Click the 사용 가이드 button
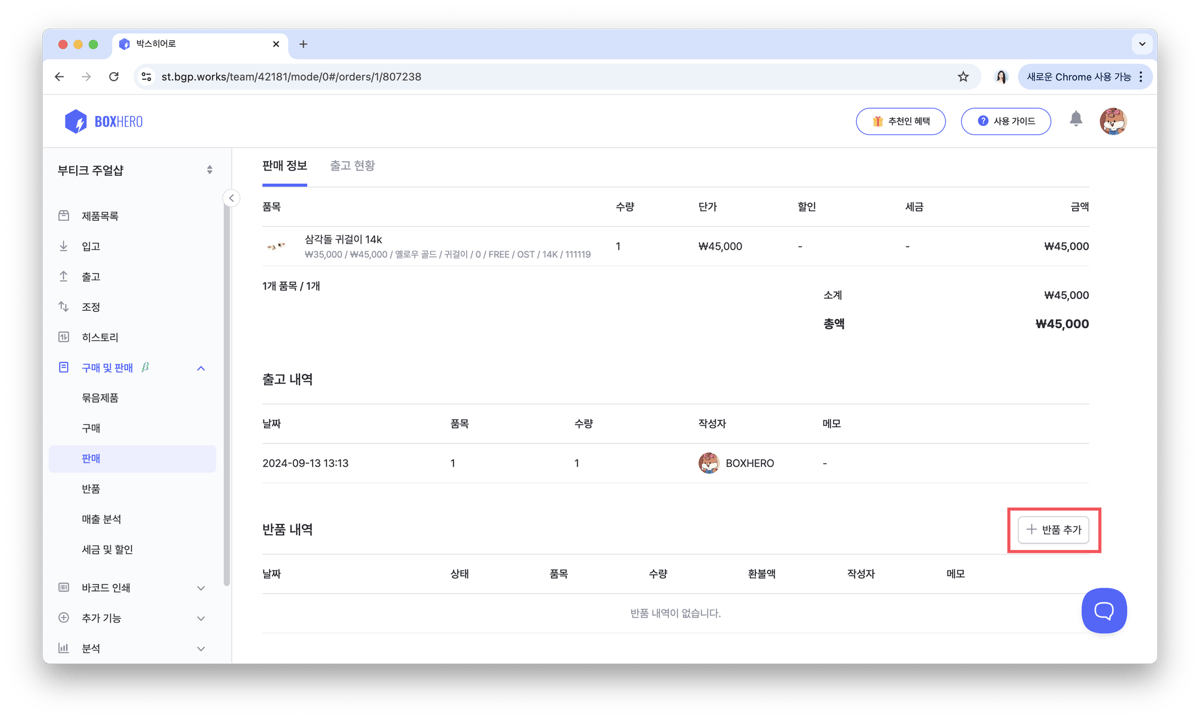The width and height of the screenshot is (1200, 720). coord(1005,121)
